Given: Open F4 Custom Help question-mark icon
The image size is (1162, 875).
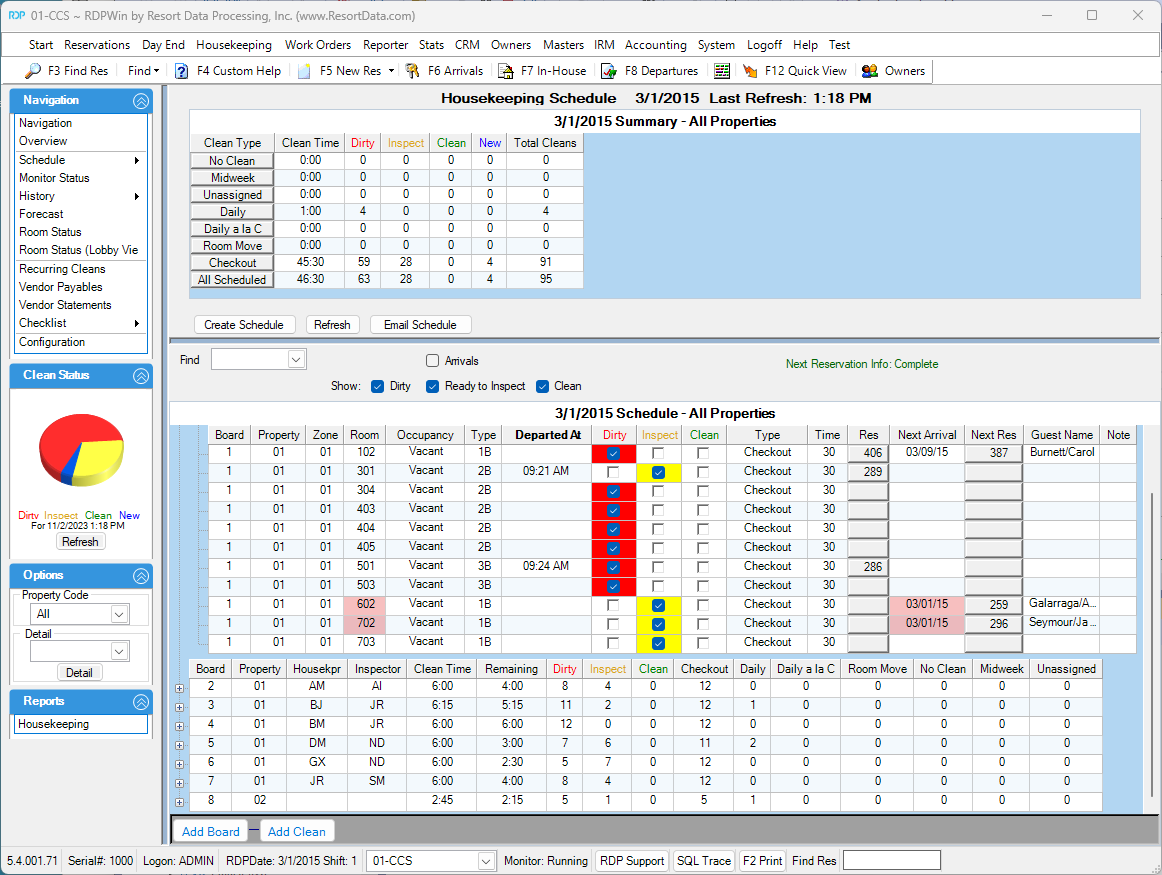Looking at the screenshot, I should 182,71.
